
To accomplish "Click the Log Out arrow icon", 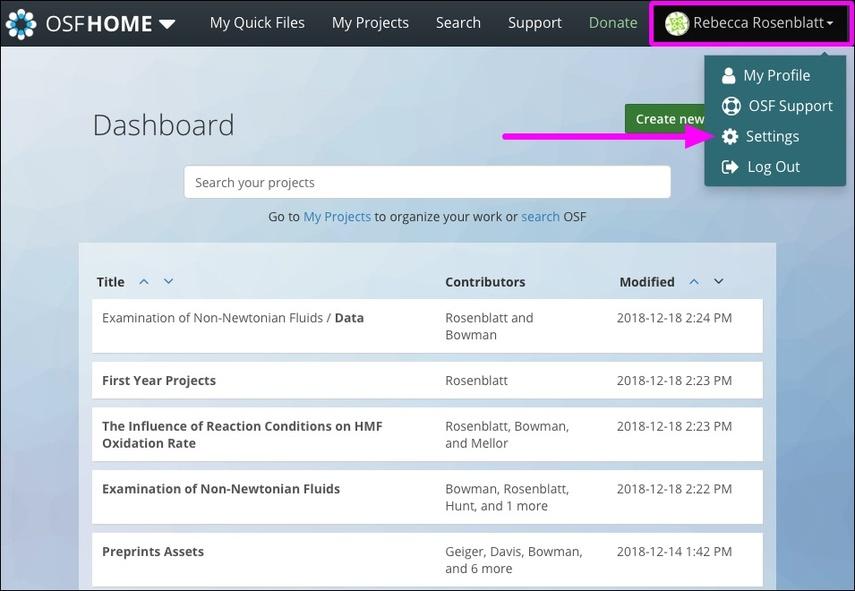I will click(x=730, y=167).
